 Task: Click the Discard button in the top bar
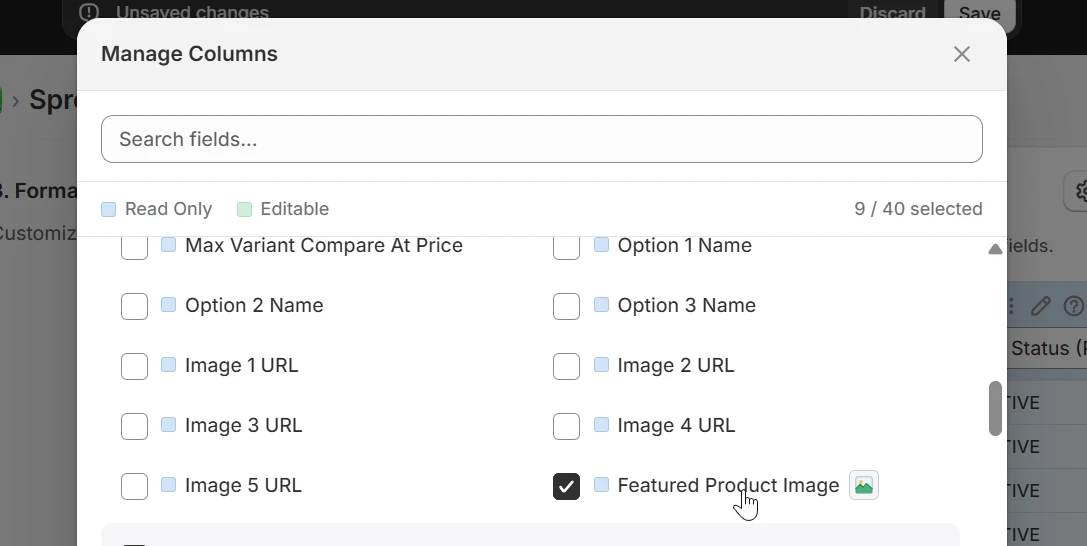[892, 13]
